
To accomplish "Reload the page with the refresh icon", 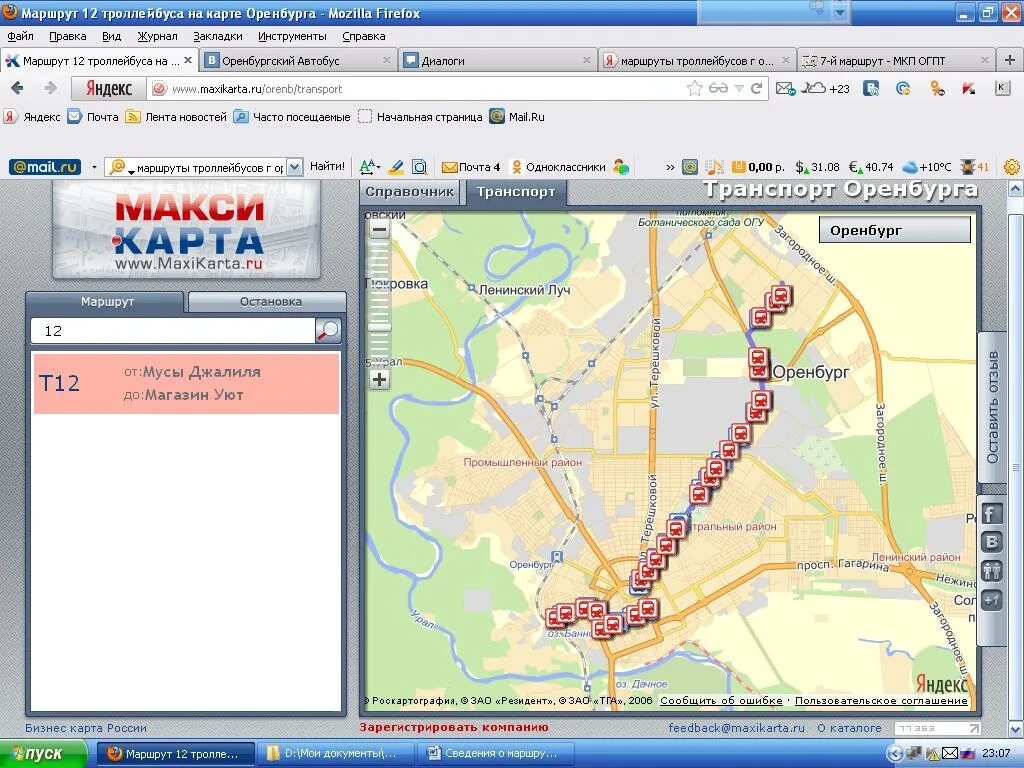I will tap(756, 88).
